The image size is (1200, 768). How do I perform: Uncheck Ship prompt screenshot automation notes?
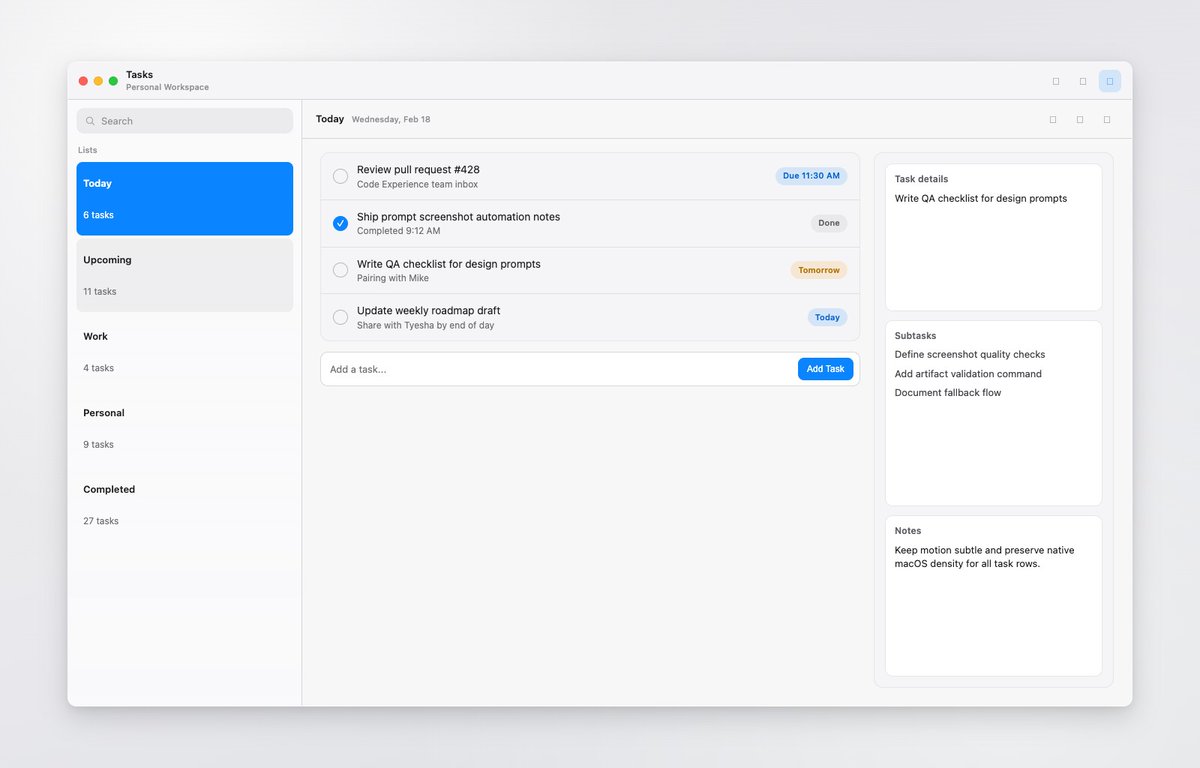pos(340,223)
